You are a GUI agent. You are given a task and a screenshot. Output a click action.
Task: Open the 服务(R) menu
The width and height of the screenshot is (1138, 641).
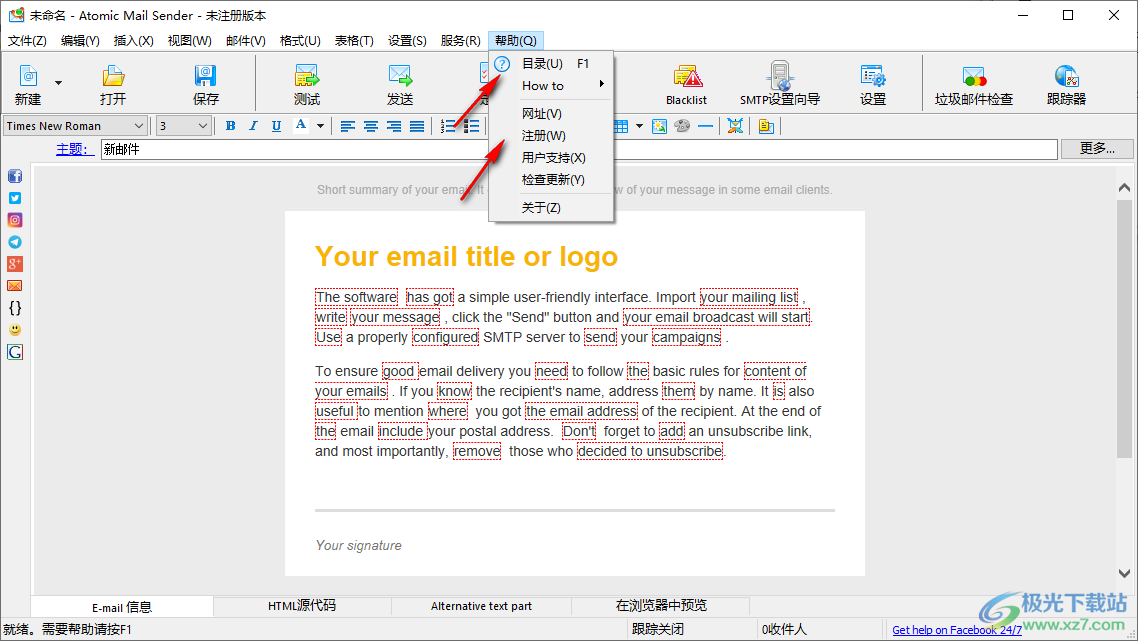tap(460, 41)
